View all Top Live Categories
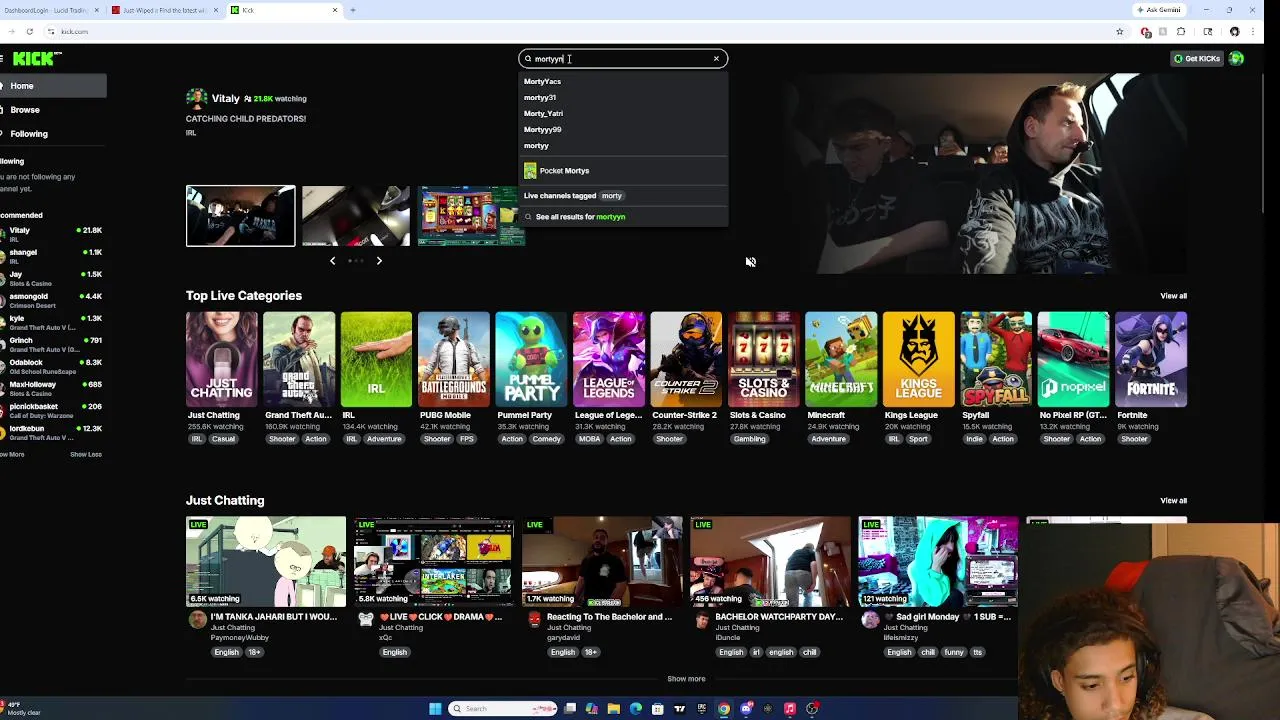The height and width of the screenshot is (720, 1280). 1173,296
